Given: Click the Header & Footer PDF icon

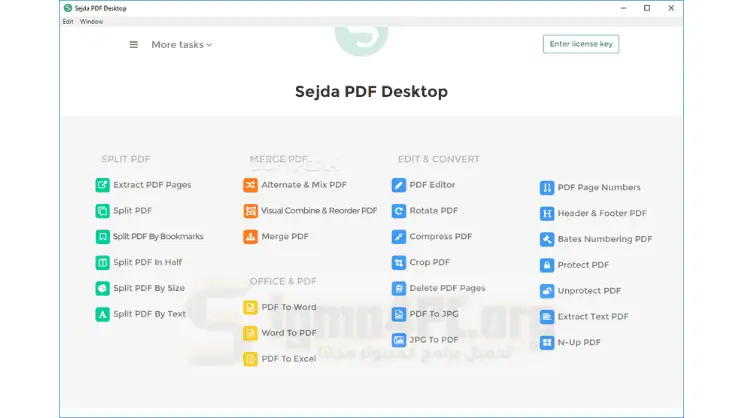Looking at the screenshot, I should point(547,213).
